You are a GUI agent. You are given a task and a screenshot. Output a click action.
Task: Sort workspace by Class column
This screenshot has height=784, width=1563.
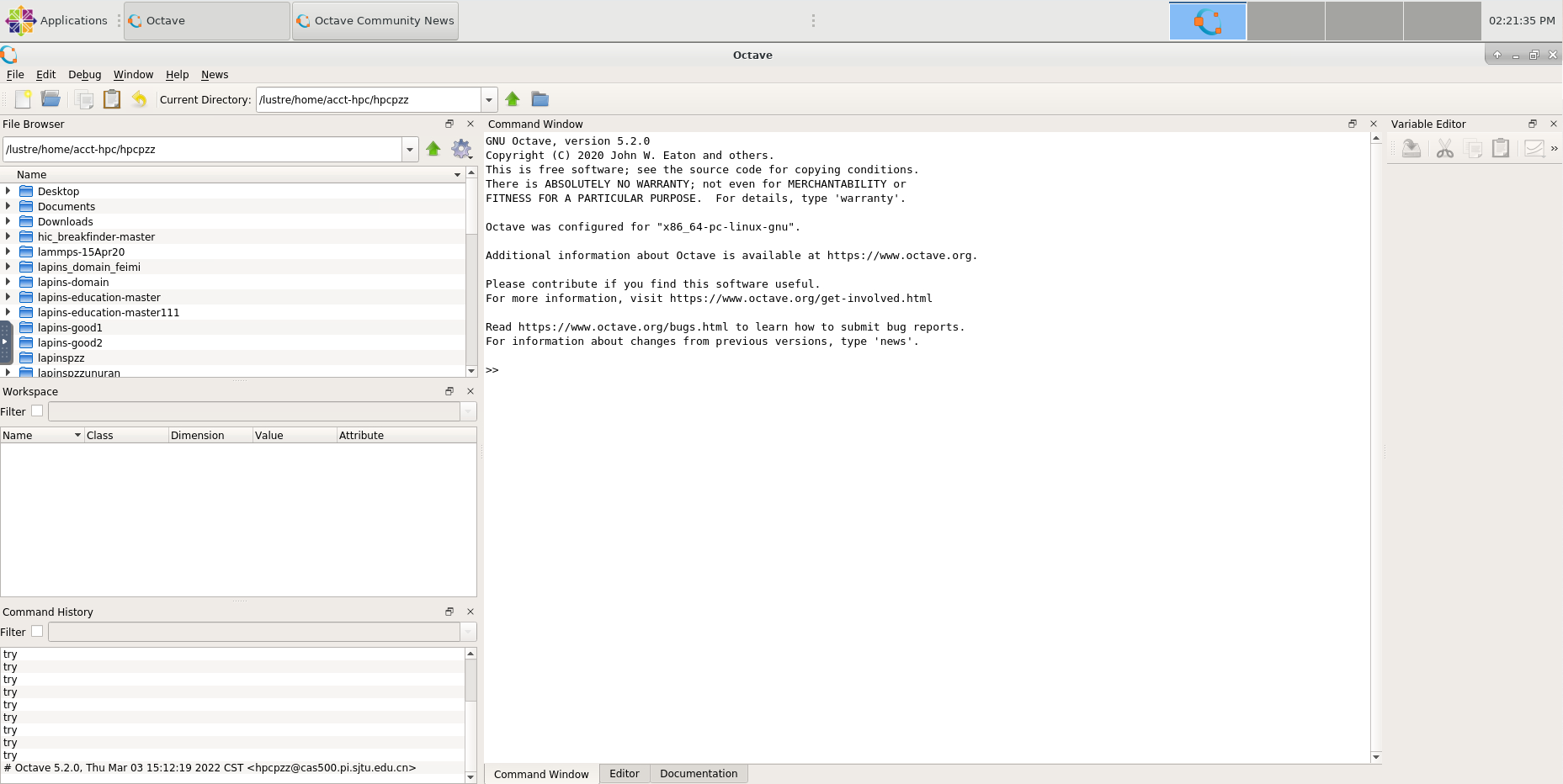[126, 435]
